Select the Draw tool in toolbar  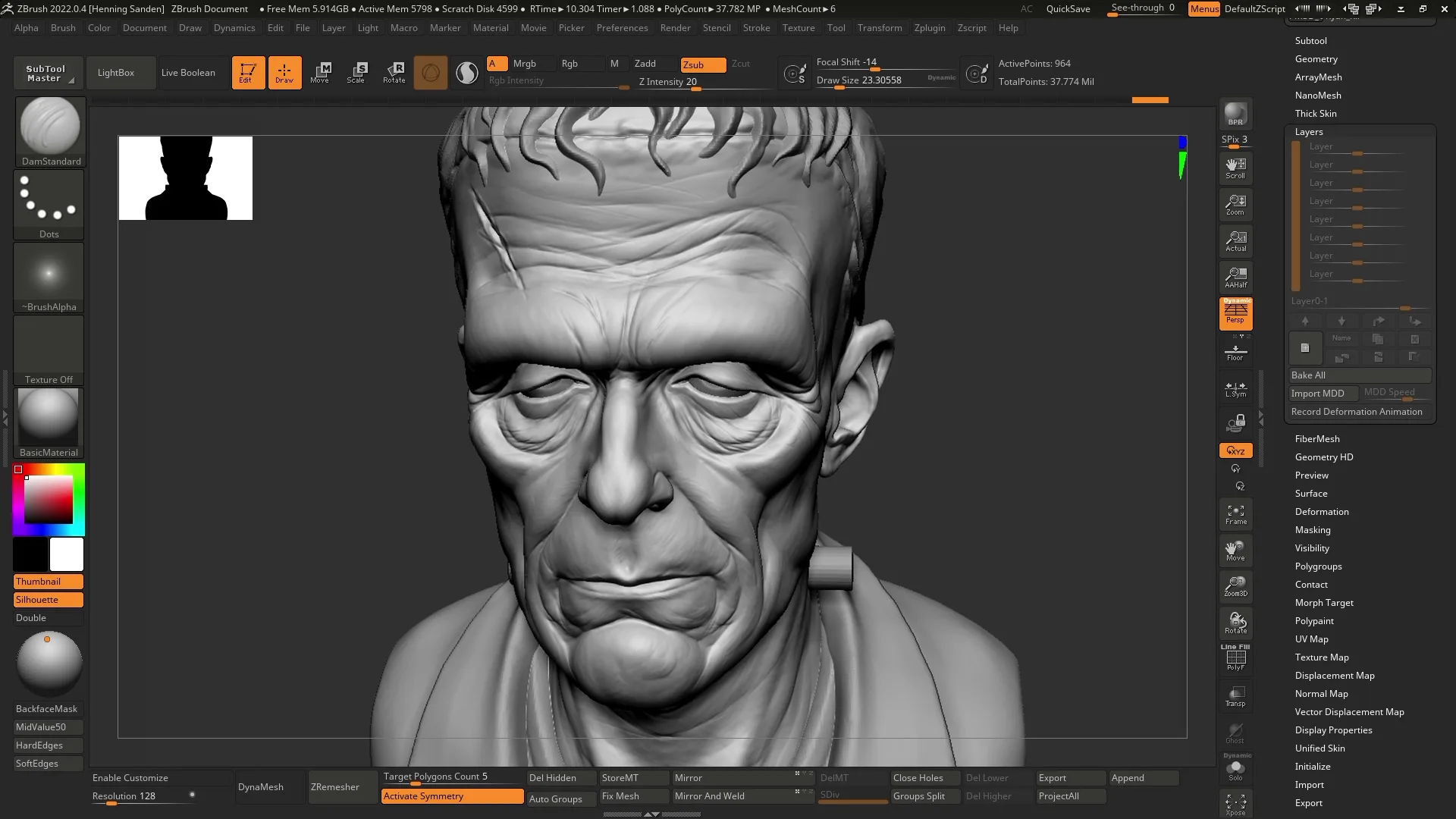[x=283, y=71]
